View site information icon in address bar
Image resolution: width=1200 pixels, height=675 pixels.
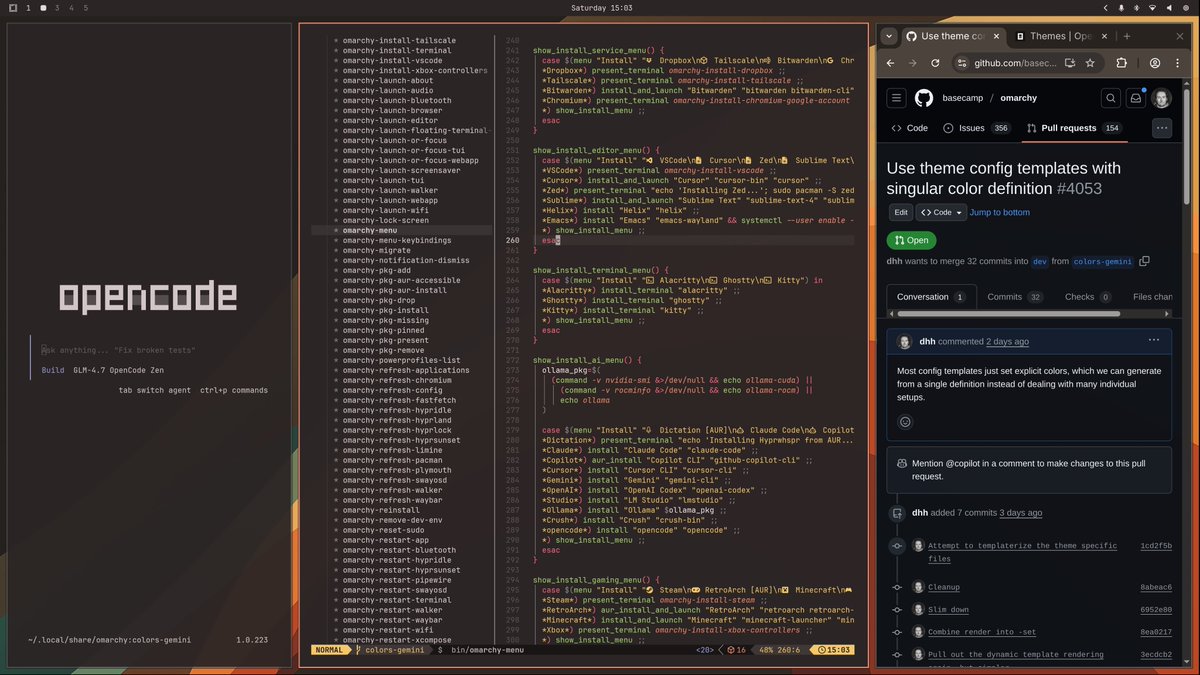point(961,62)
